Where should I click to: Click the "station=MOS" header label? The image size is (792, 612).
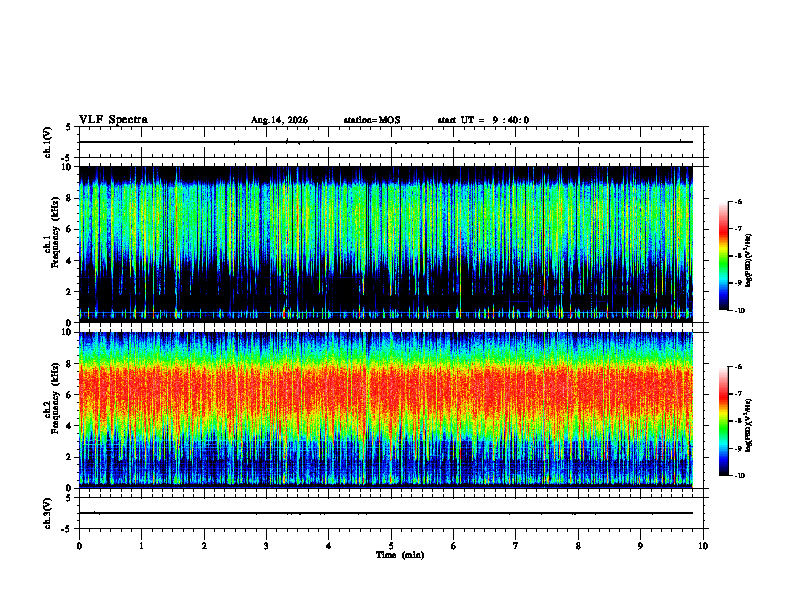point(372,120)
